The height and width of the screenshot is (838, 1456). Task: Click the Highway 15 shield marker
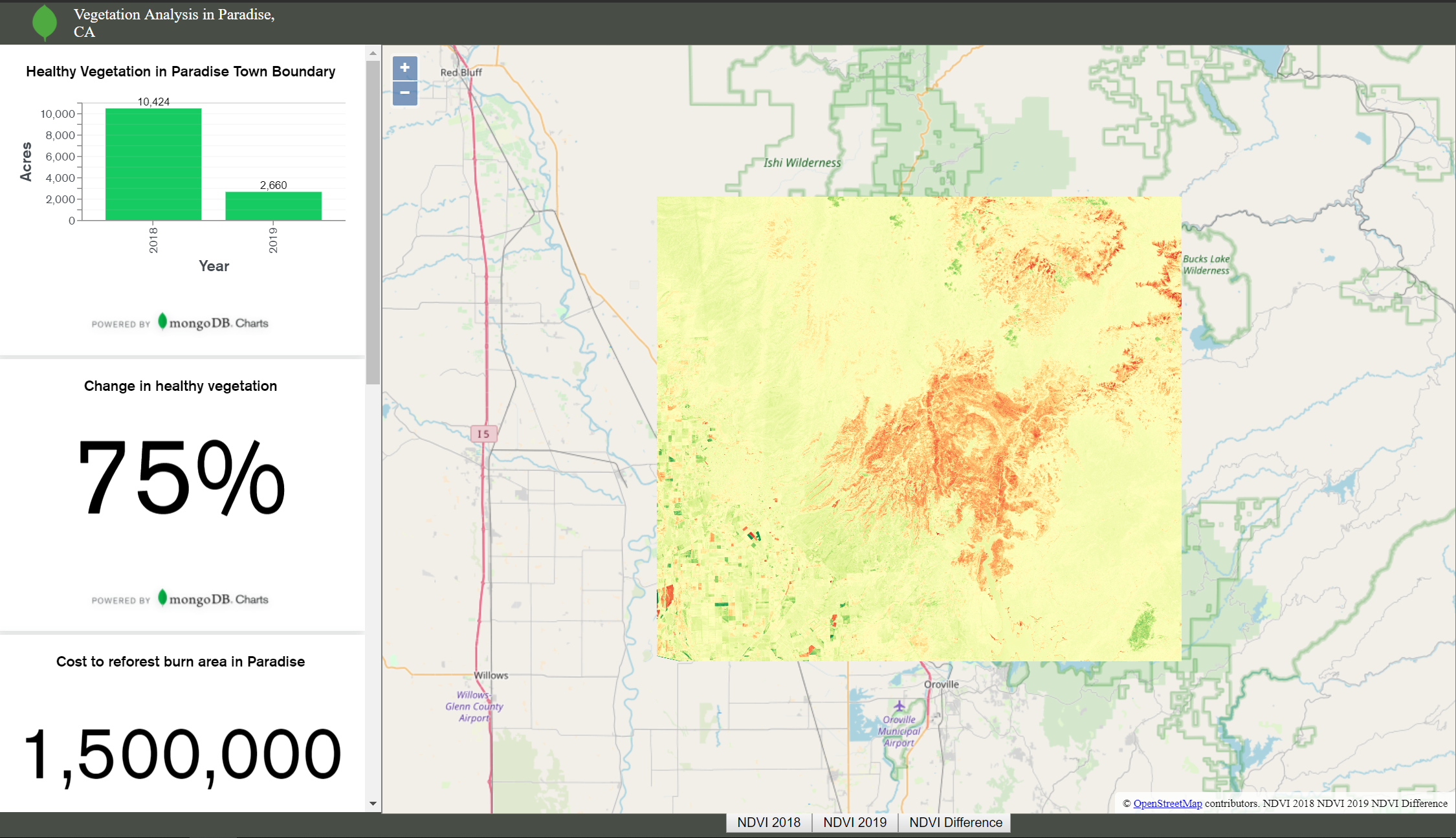pos(483,434)
